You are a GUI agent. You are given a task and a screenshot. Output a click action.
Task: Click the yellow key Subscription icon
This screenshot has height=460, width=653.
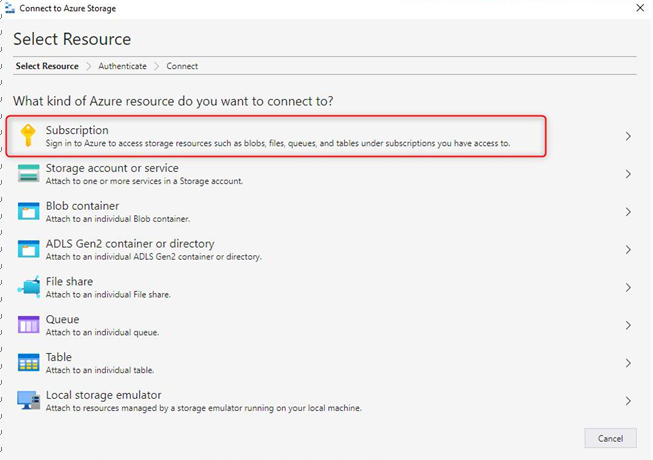28,136
